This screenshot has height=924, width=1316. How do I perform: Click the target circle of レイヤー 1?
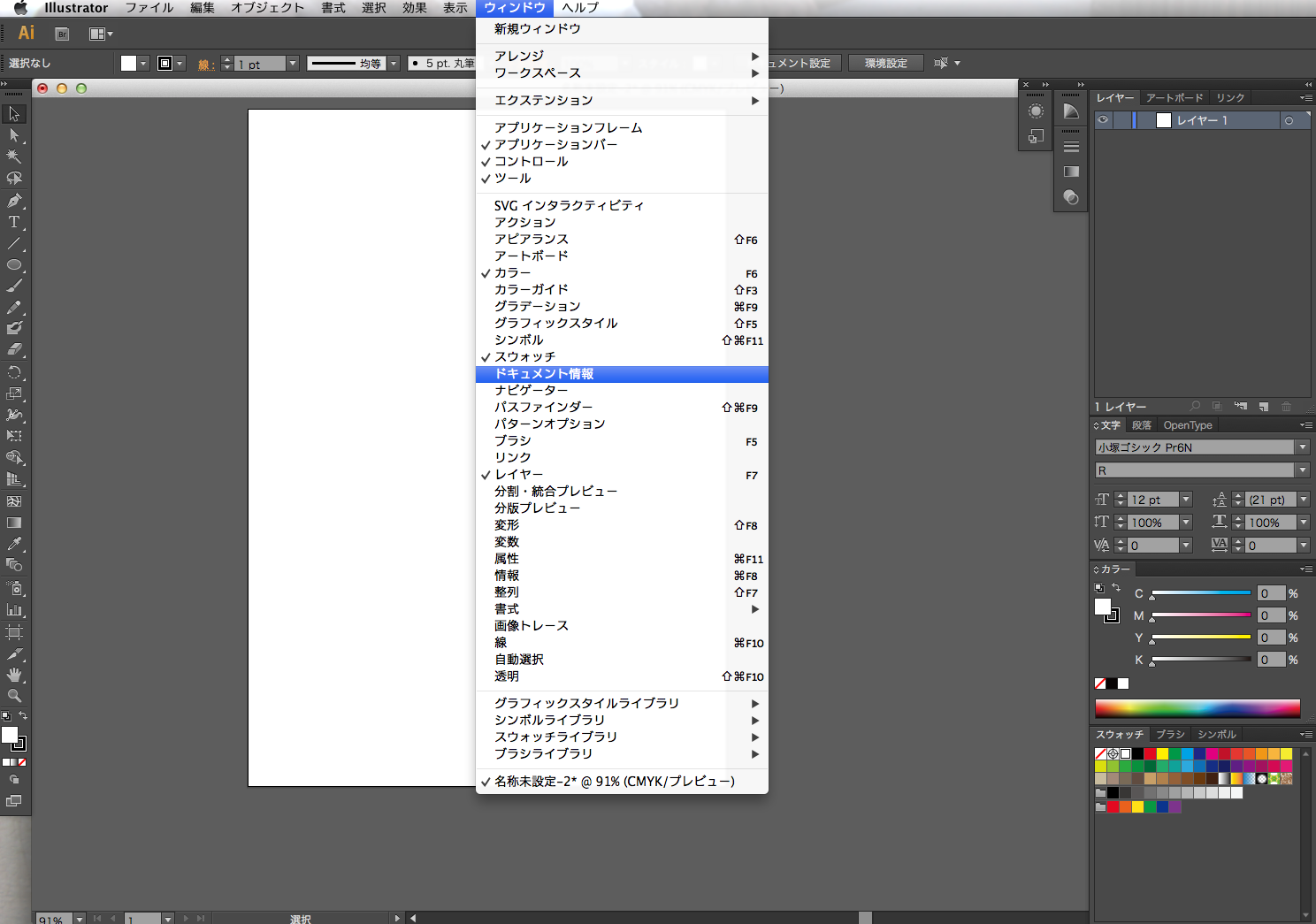coord(1289,120)
